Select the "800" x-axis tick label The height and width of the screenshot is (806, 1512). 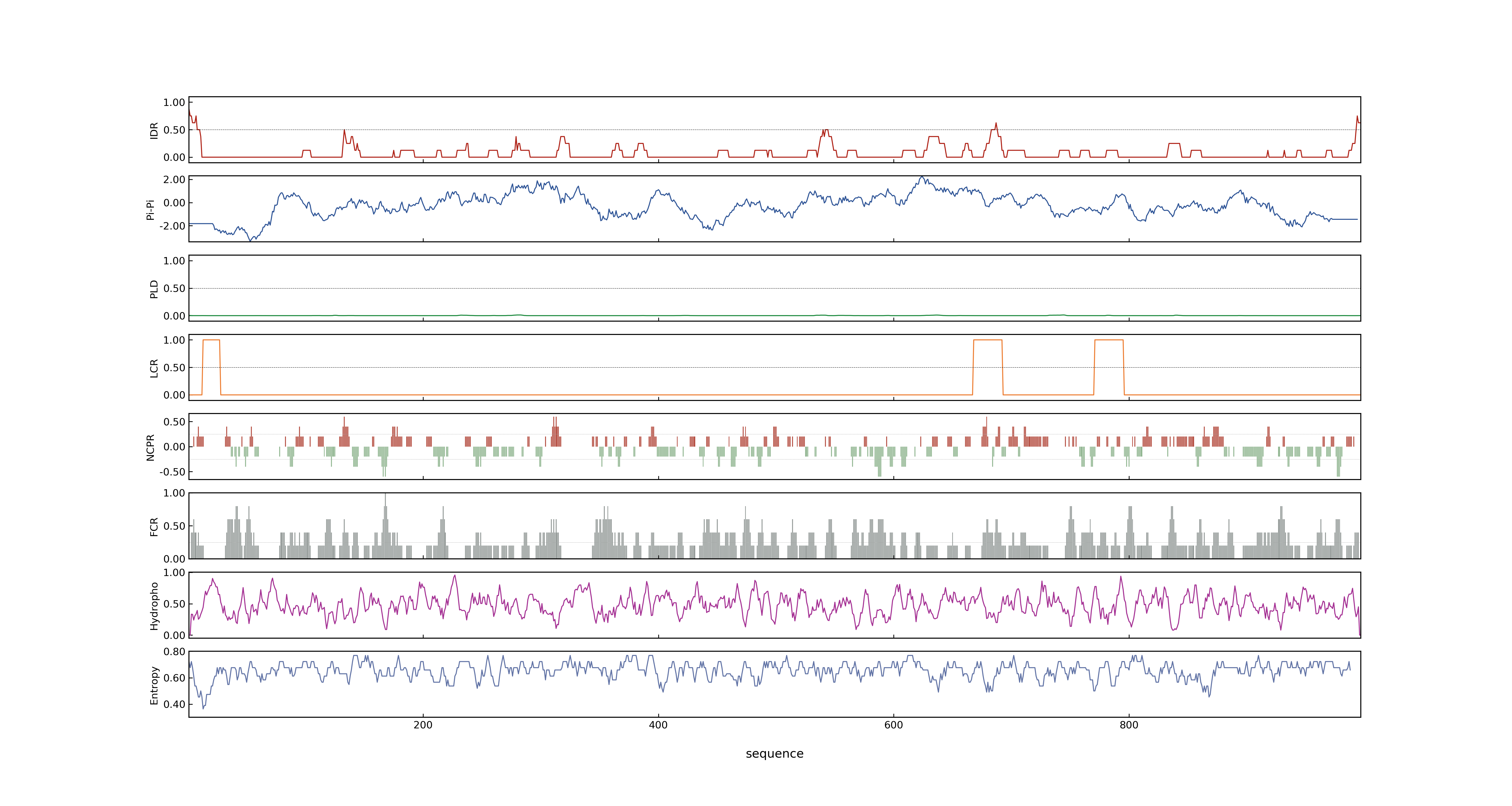(1129, 725)
